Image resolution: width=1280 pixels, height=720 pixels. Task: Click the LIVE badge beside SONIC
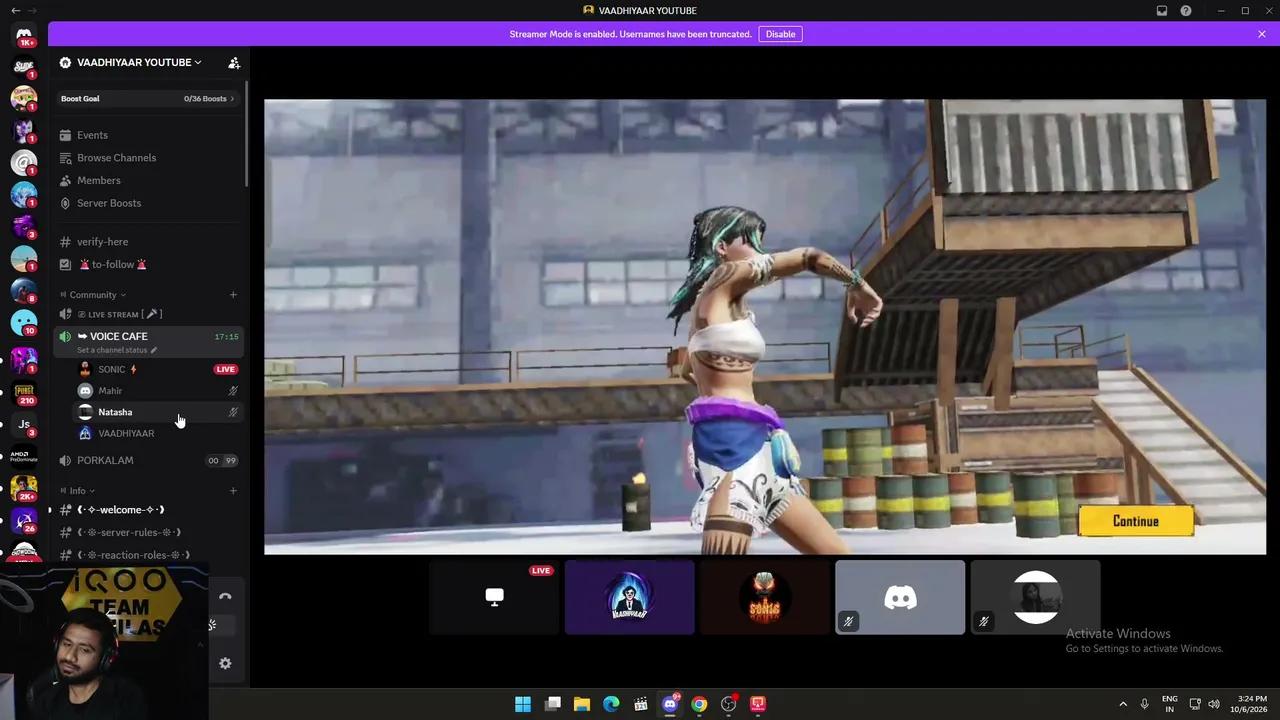click(x=226, y=370)
